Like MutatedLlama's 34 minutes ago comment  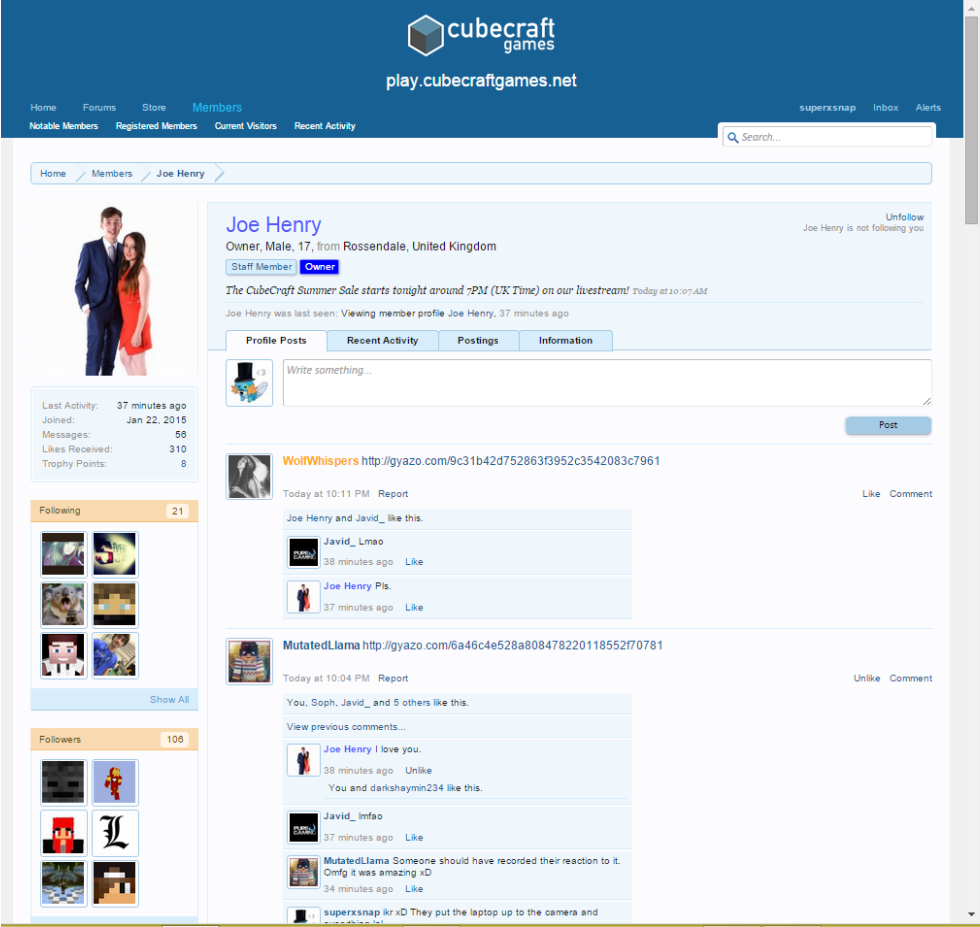point(414,889)
